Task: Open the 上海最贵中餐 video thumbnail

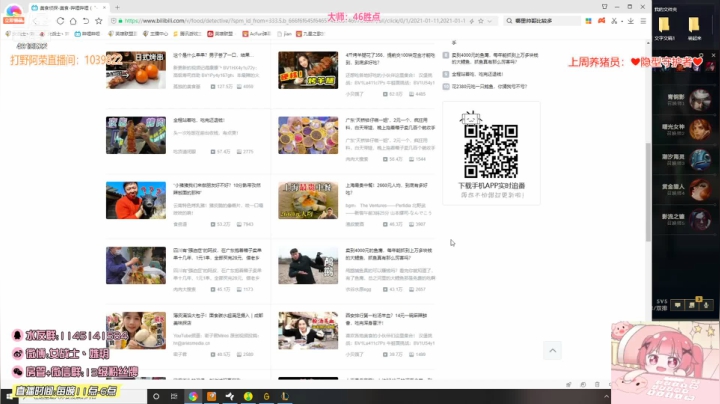Action: [308, 200]
